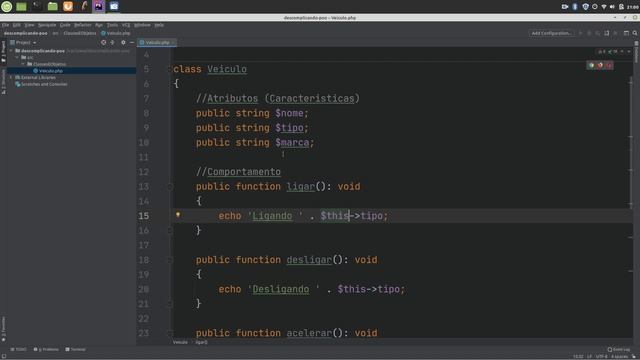Open the Navigate menu
Screen dimensions: 640x360
[x=47, y=25]
